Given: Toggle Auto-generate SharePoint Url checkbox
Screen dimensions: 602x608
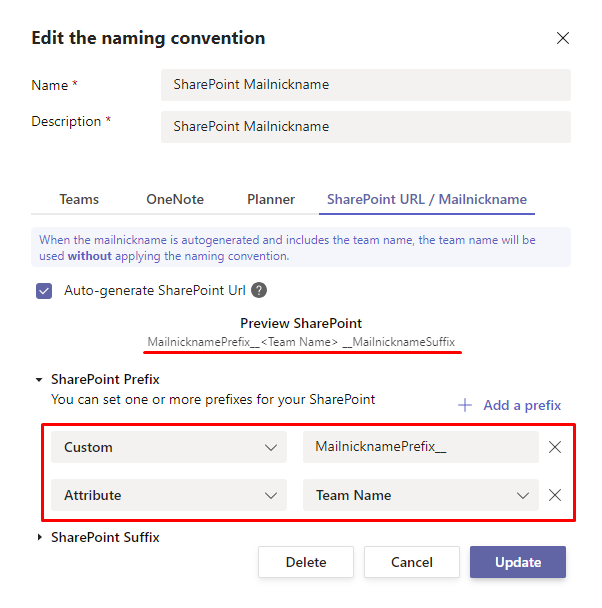Looking at the screenshot, I should [44, 291].
